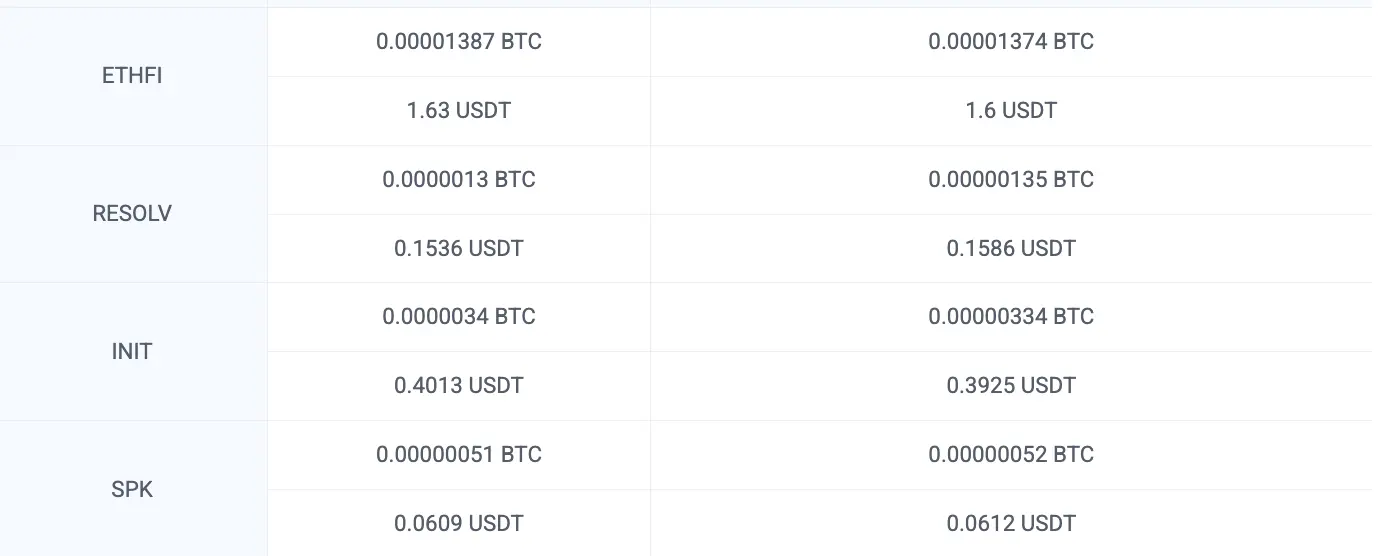Click the INIT row label
The height and width of the screenshot is (556, 1378).
click(132, 352)
